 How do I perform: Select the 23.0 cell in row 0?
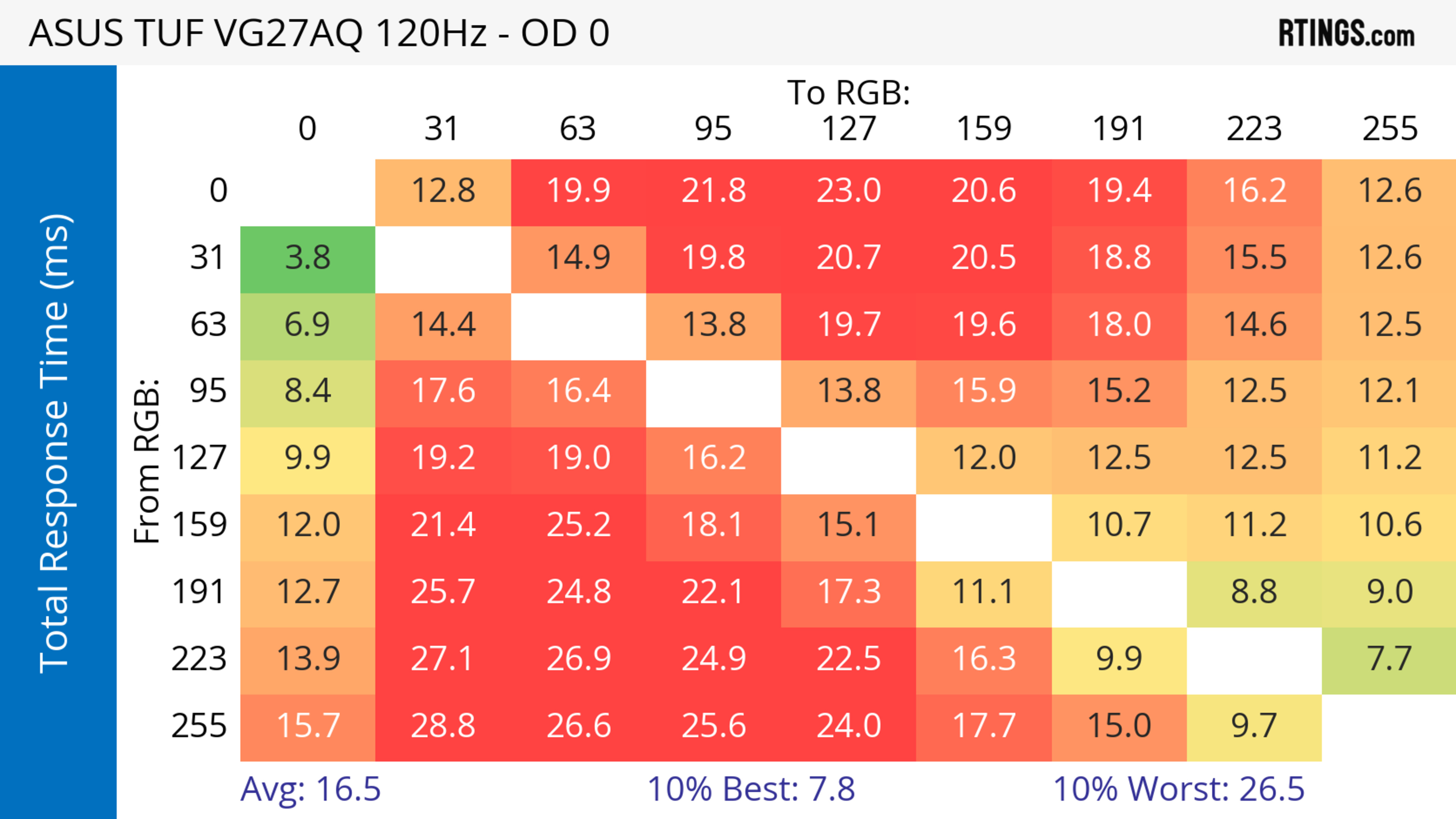[849, 190]
